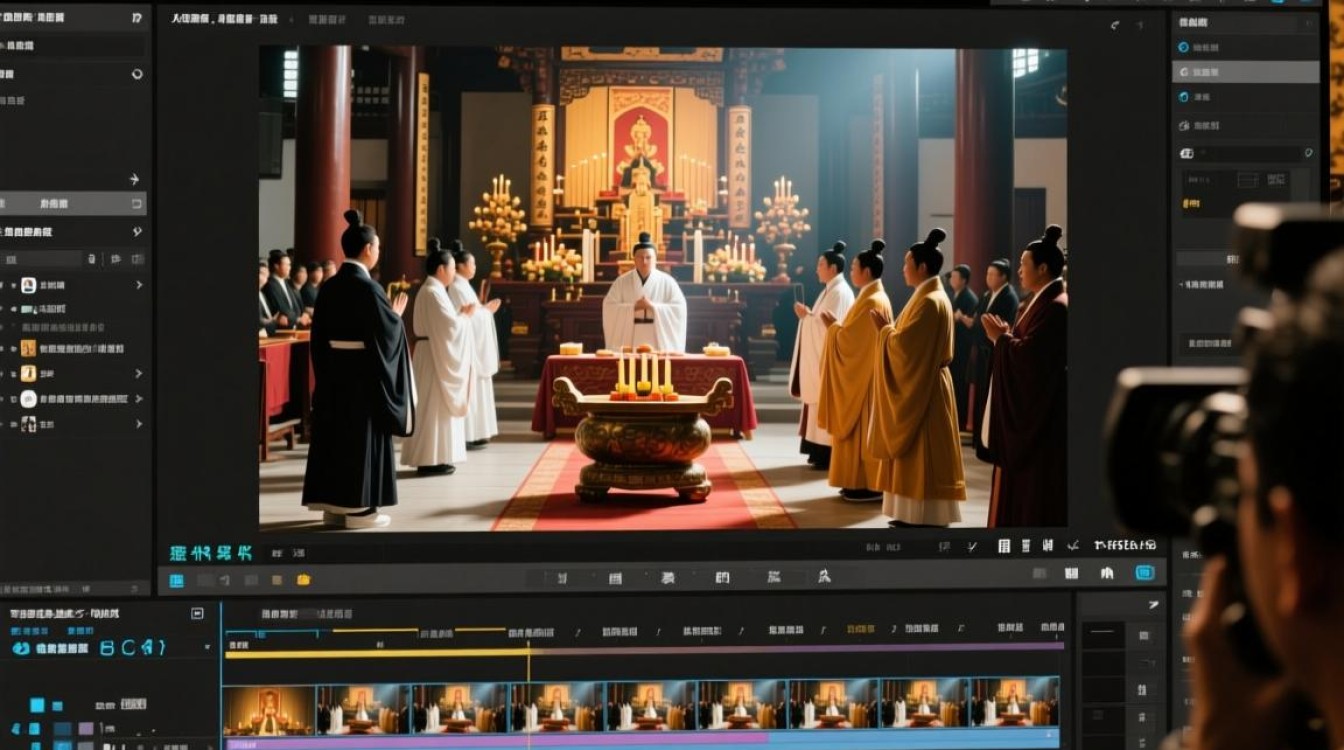Click the trash icon beside the left search field

92,259
